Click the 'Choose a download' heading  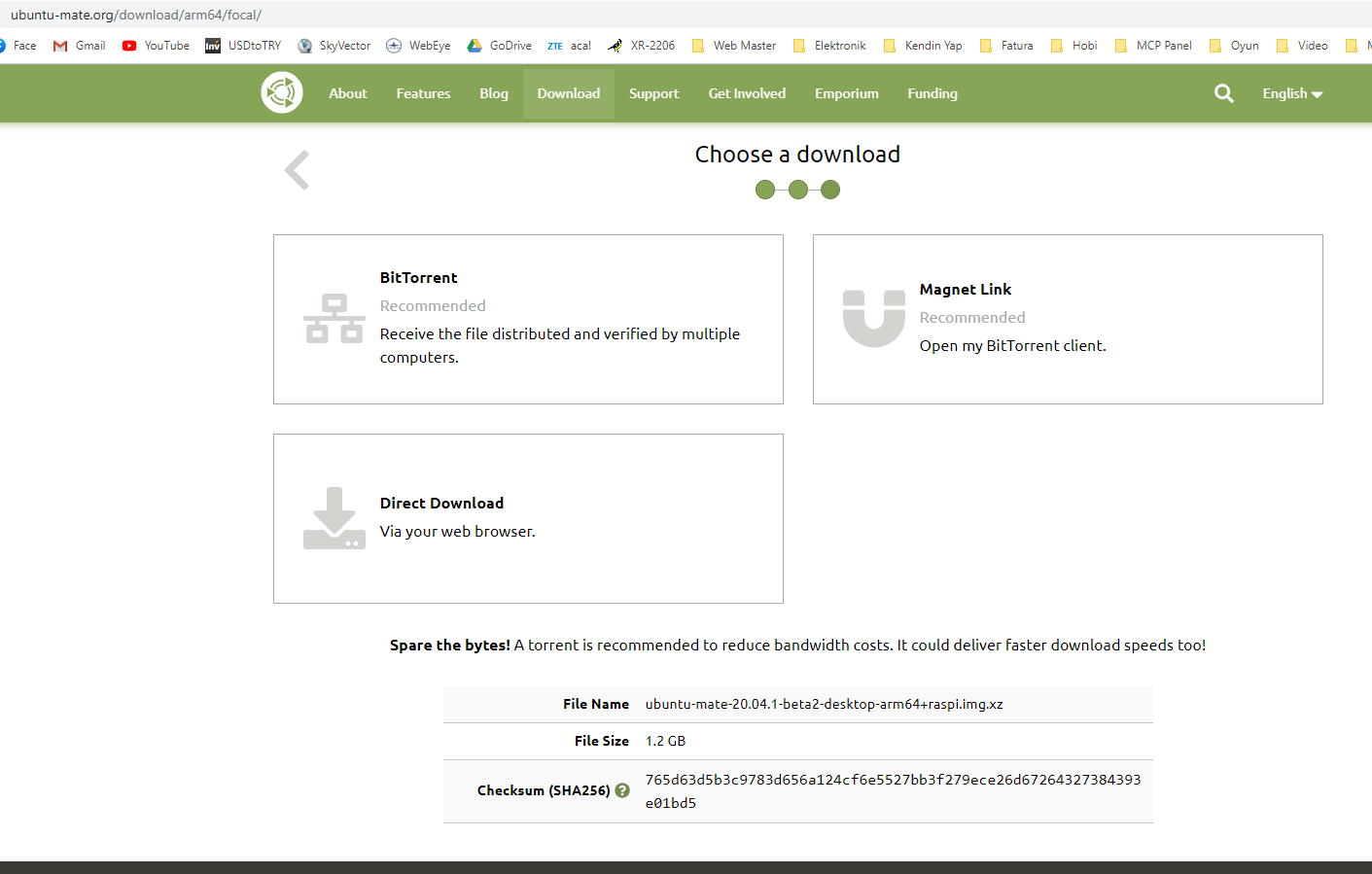tap(797, 155)
